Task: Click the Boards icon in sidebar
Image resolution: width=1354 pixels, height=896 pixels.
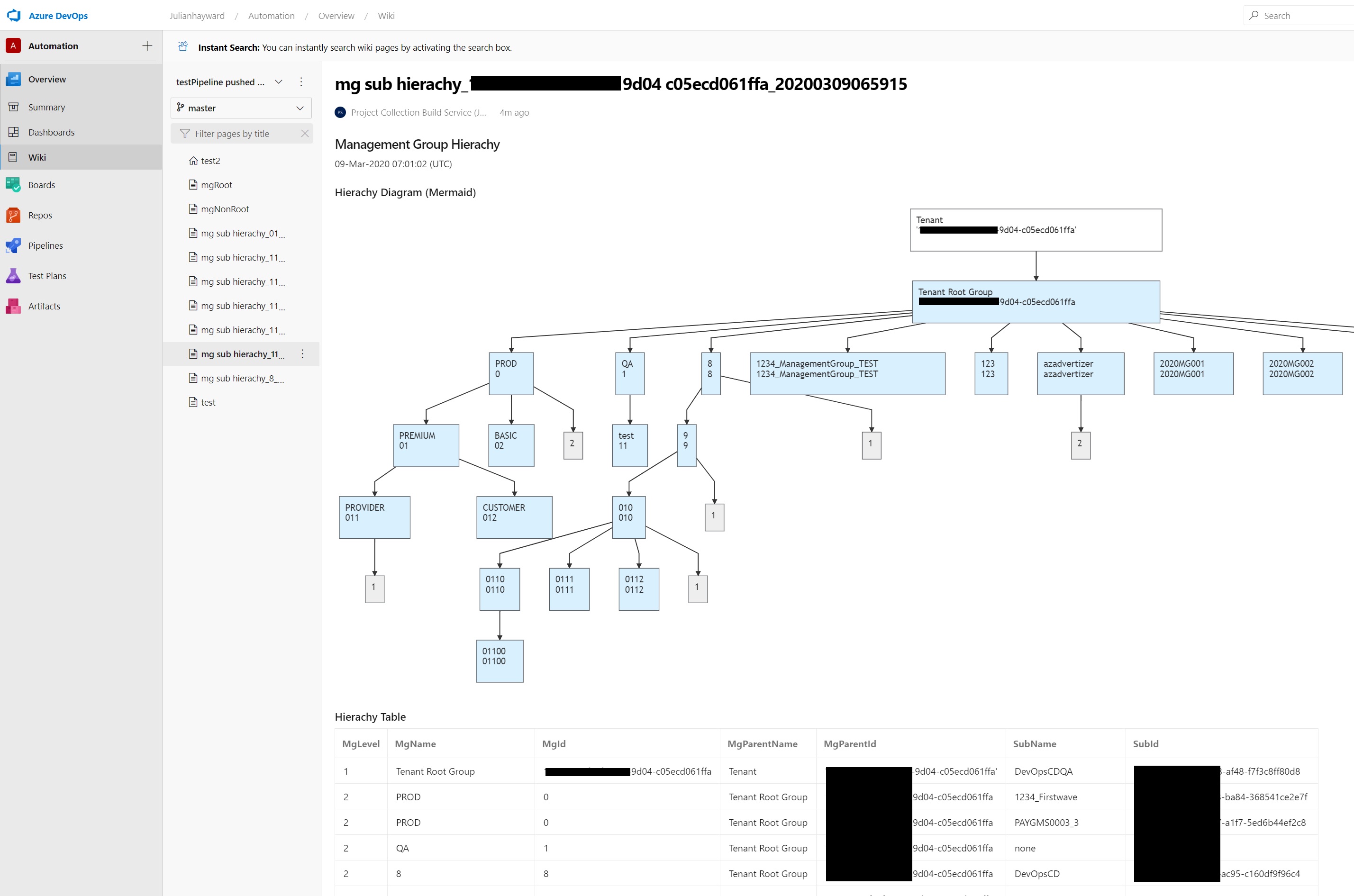Action: [x=14, y=185]
